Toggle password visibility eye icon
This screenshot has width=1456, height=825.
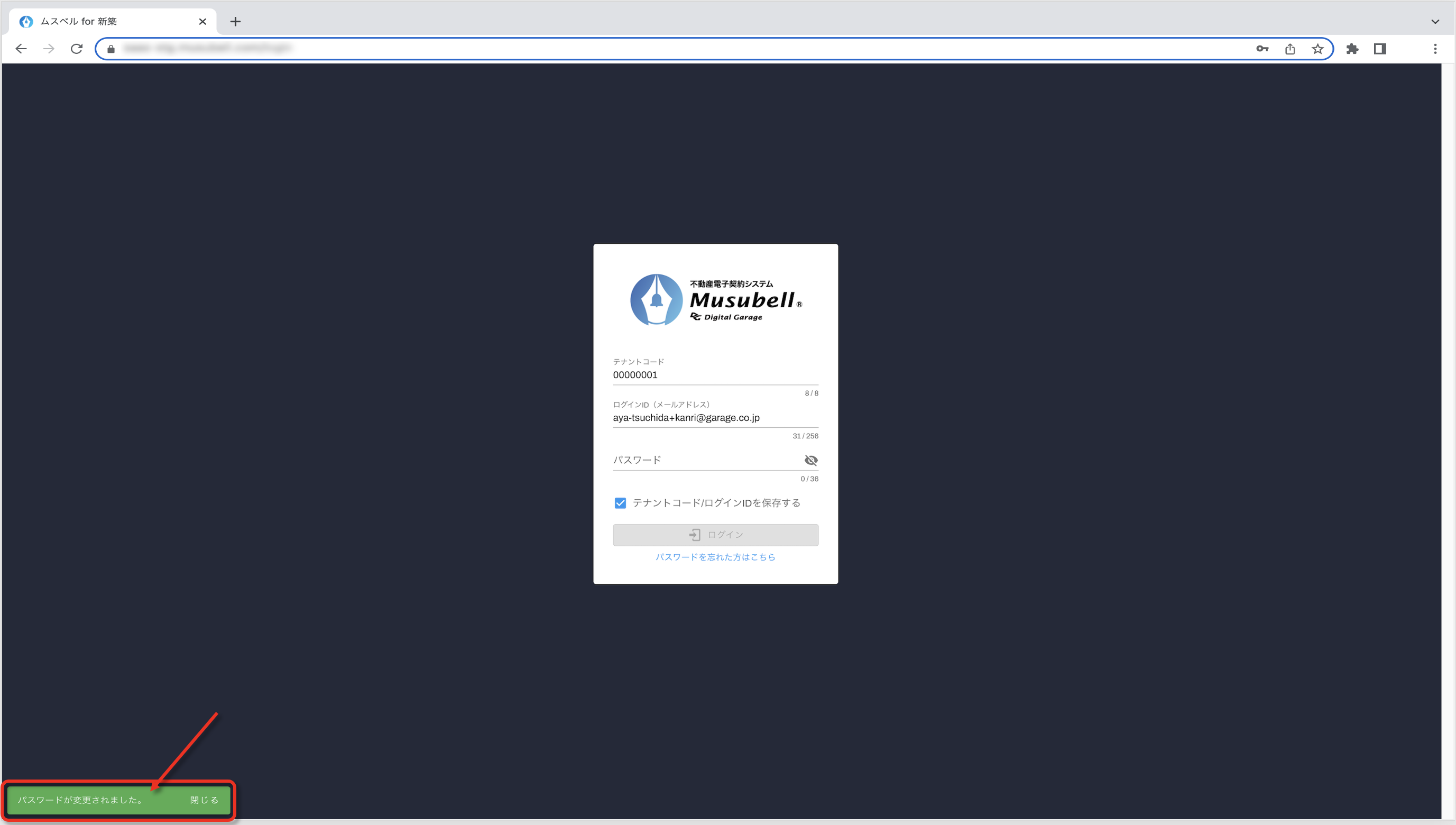point(810,460)
